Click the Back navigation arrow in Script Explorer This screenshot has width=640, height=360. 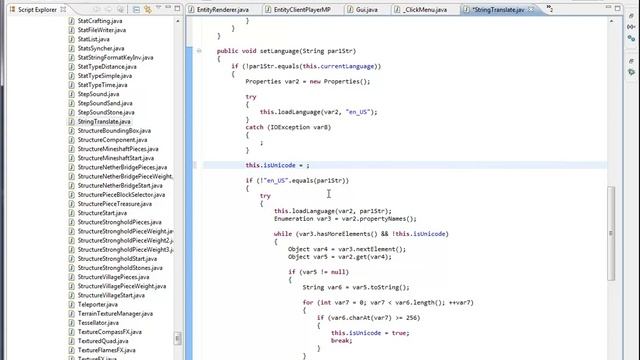click(x=97, y=9)
